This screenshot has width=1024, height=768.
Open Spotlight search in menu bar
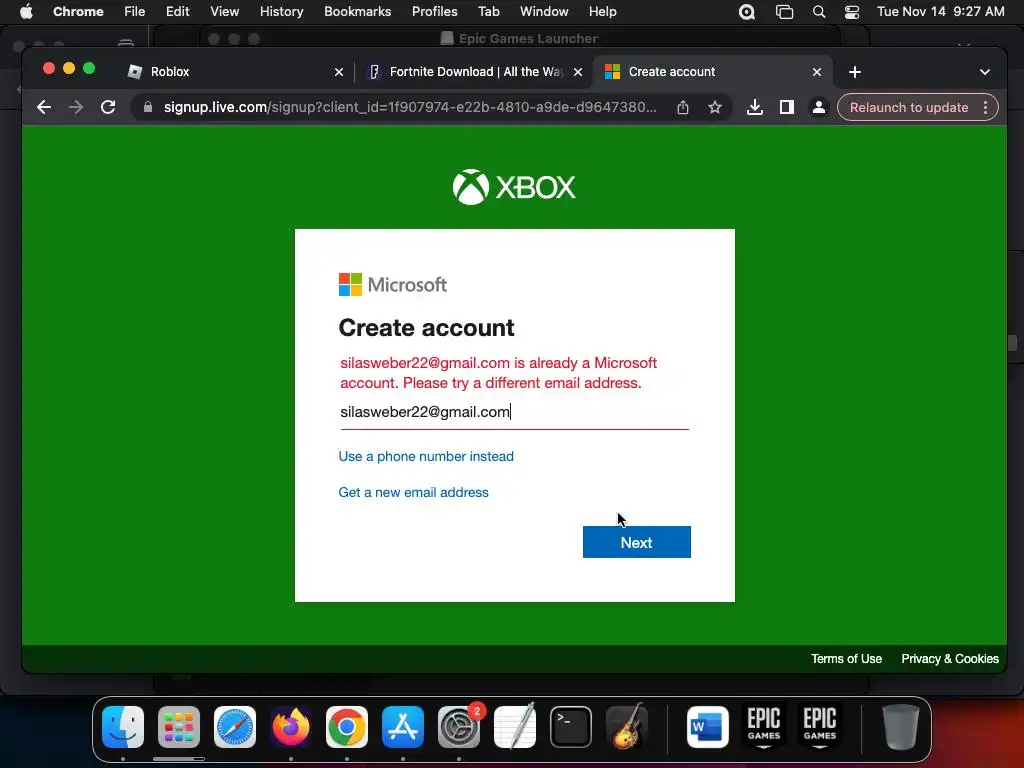(x=819, y=12)
